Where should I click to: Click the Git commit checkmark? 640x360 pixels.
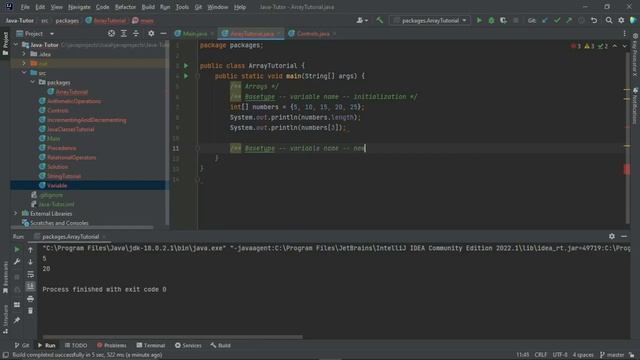557,20
